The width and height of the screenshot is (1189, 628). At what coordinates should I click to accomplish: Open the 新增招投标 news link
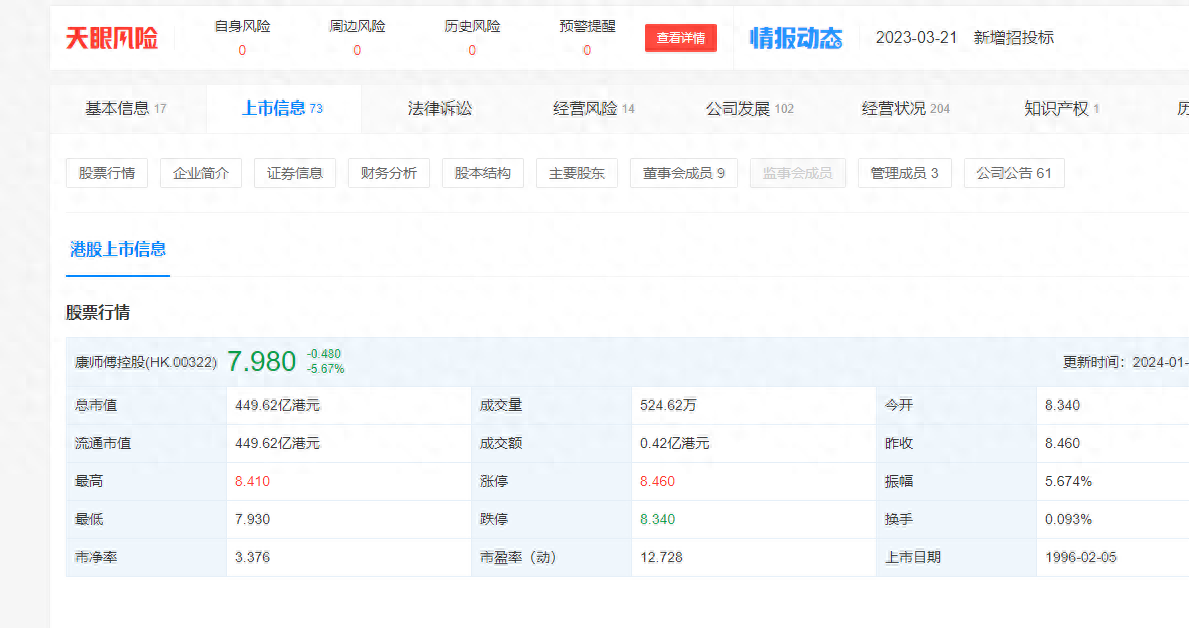coord(1013,38)
